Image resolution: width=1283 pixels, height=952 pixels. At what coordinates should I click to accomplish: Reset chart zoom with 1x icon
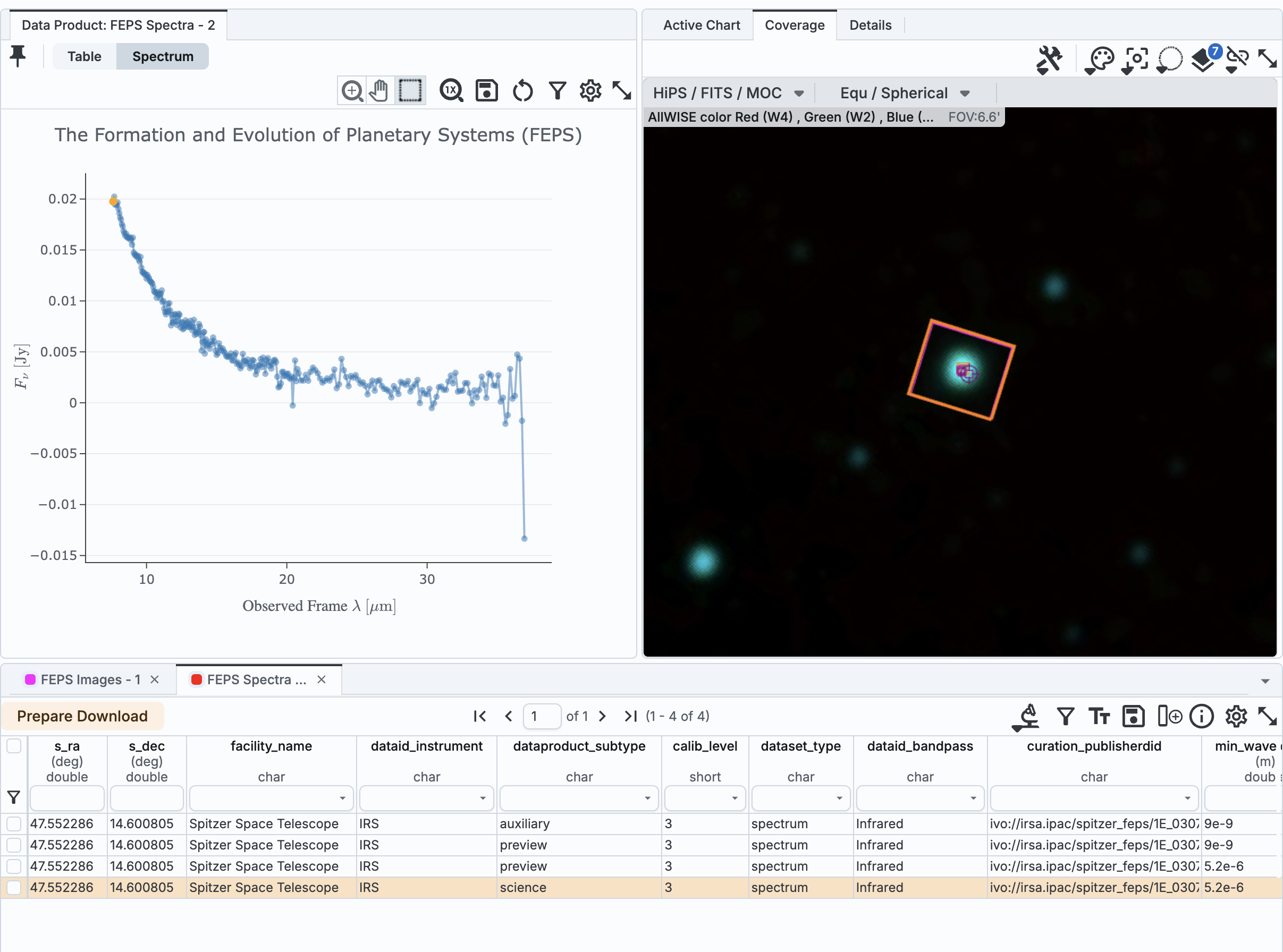tap(451, 91)
